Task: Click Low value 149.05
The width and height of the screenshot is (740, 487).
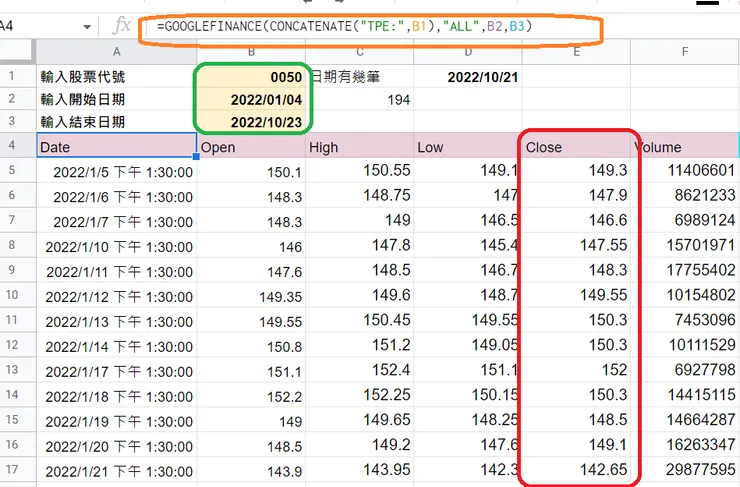Action: click(468, 345)
